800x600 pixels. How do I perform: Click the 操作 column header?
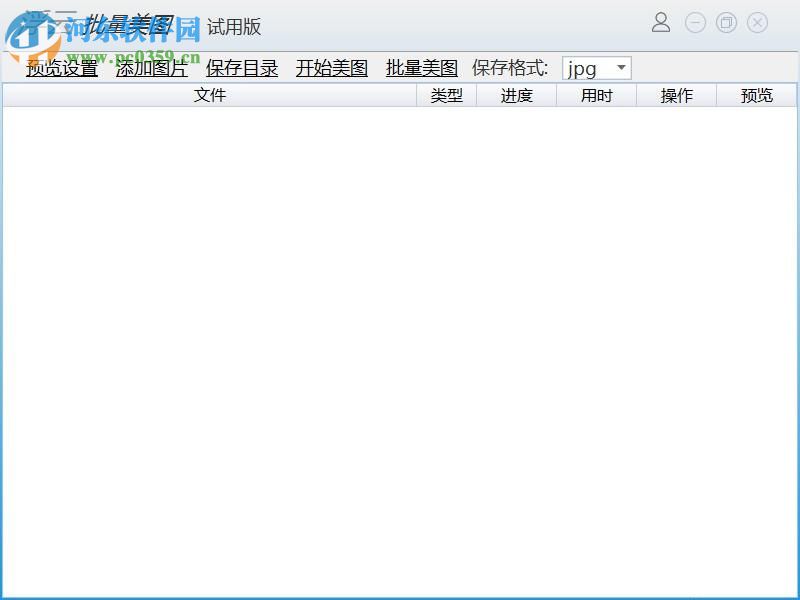676,95
